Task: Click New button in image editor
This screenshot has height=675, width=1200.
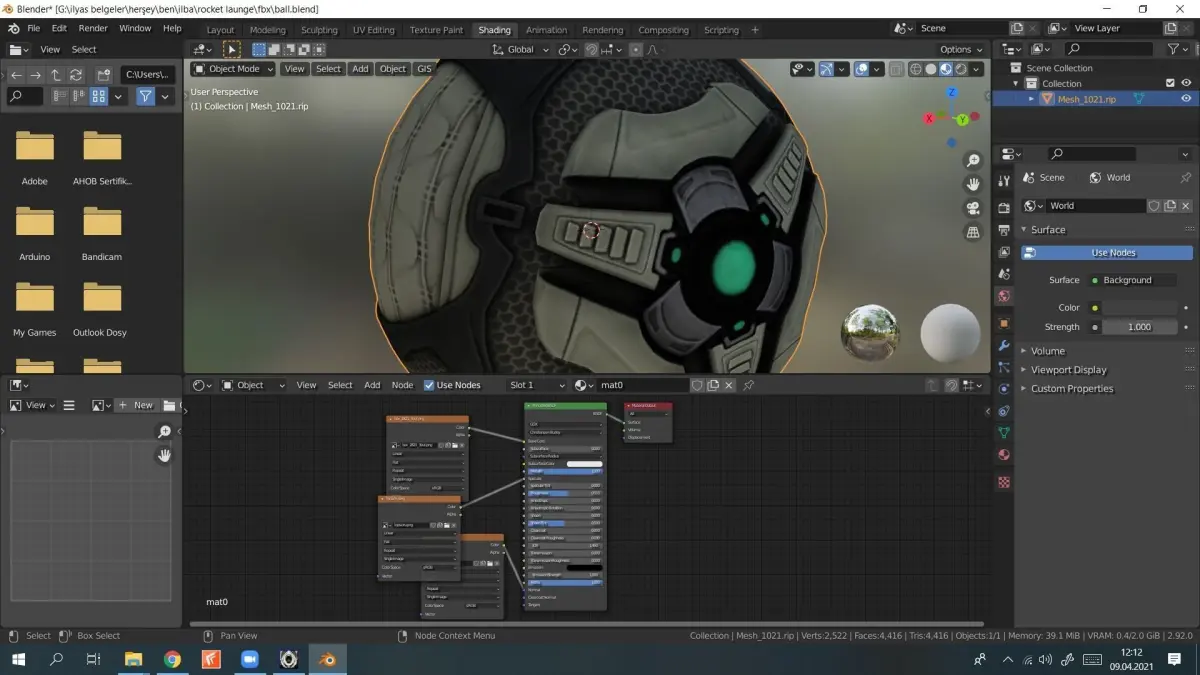Action: [x=136, y=405]
